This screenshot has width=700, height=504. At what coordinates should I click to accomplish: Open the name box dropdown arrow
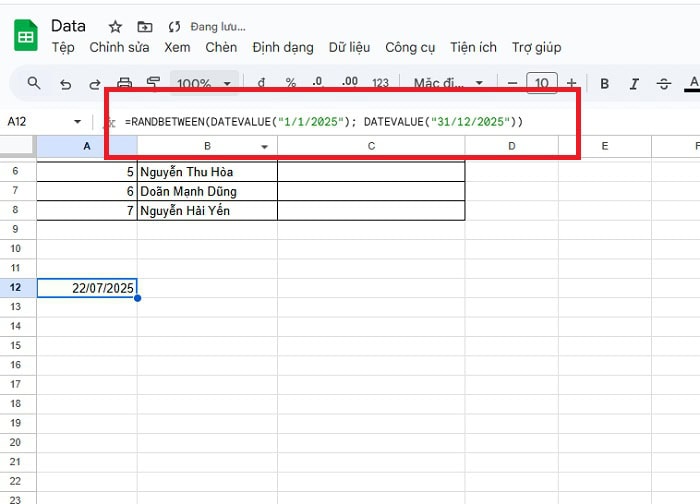coord(78,122)
